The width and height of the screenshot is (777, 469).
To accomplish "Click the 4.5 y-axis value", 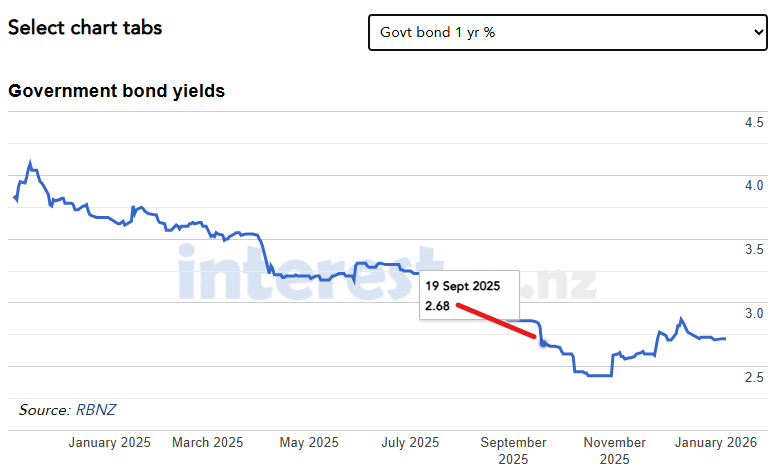I will pos(753,122).
